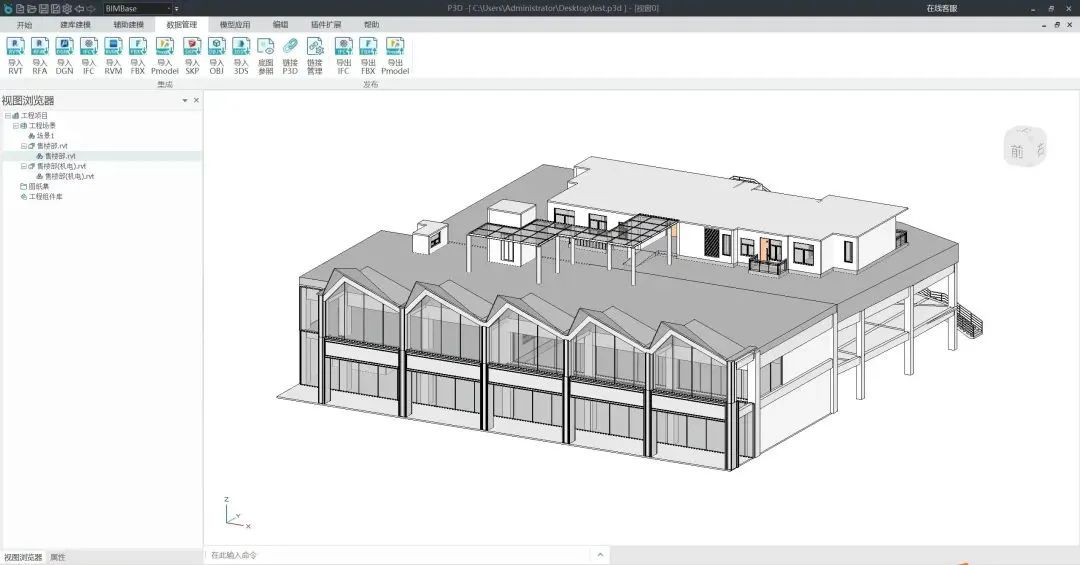The height and width of the screenshot is (565, 1080).
Task: Click the 底图参照 underlay reference icon
Action: click(266, 56)
